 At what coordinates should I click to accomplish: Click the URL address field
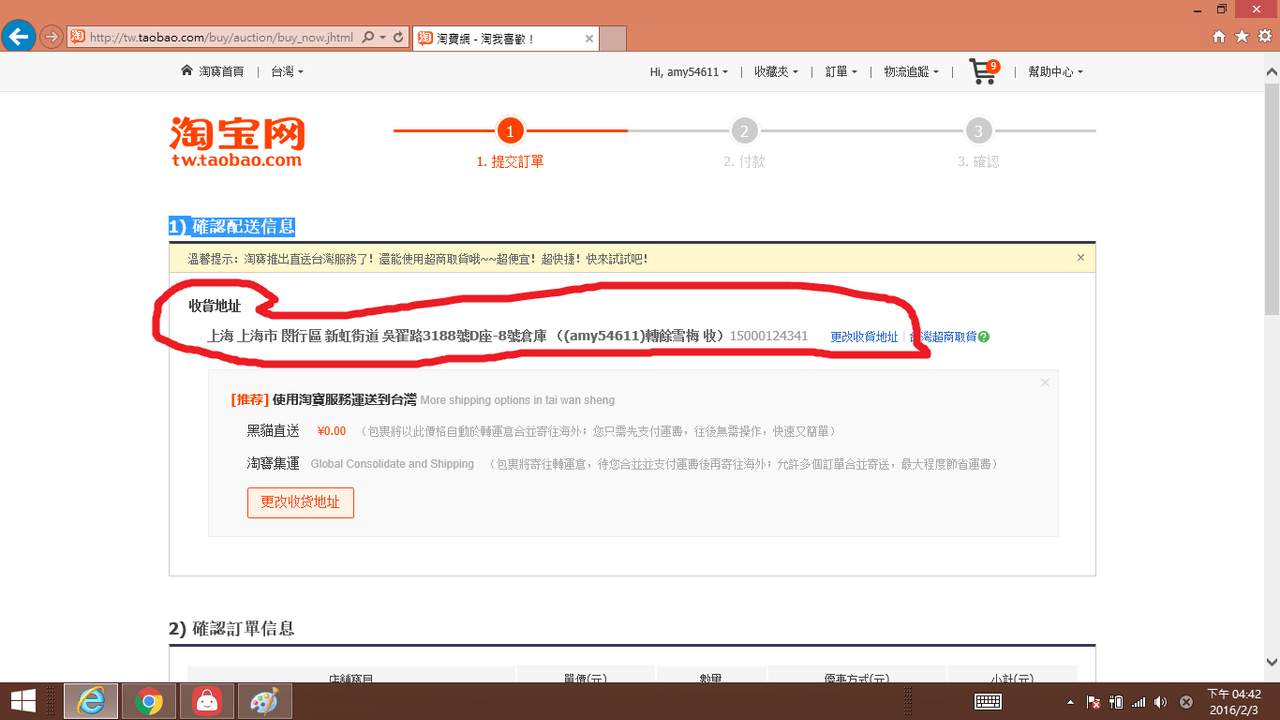click(221, 38)
